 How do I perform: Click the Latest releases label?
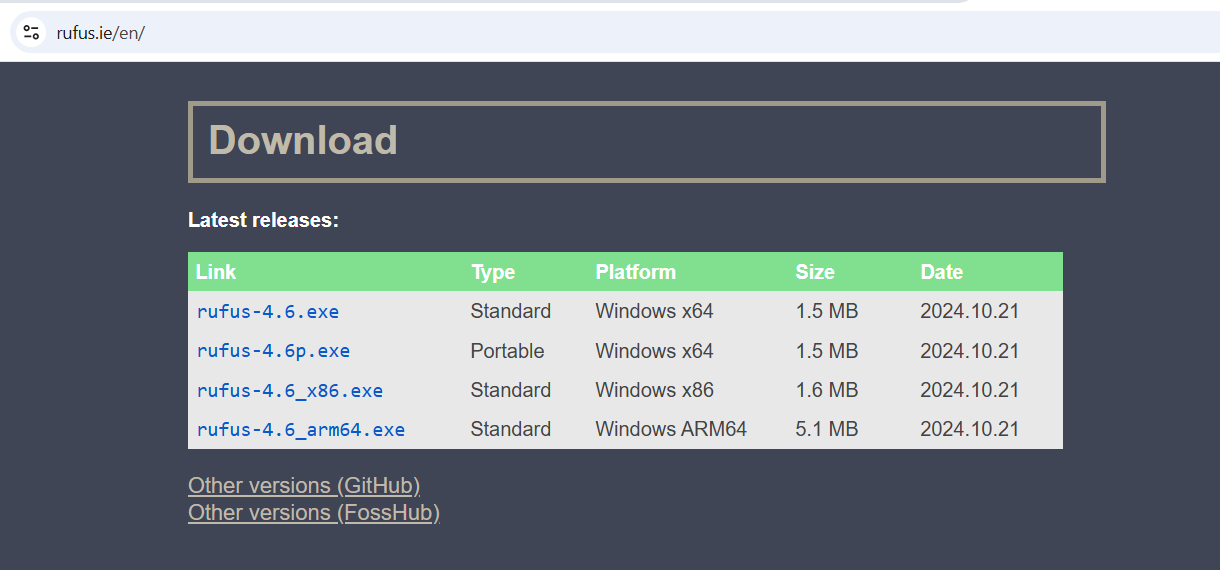(x=264, y=220)
